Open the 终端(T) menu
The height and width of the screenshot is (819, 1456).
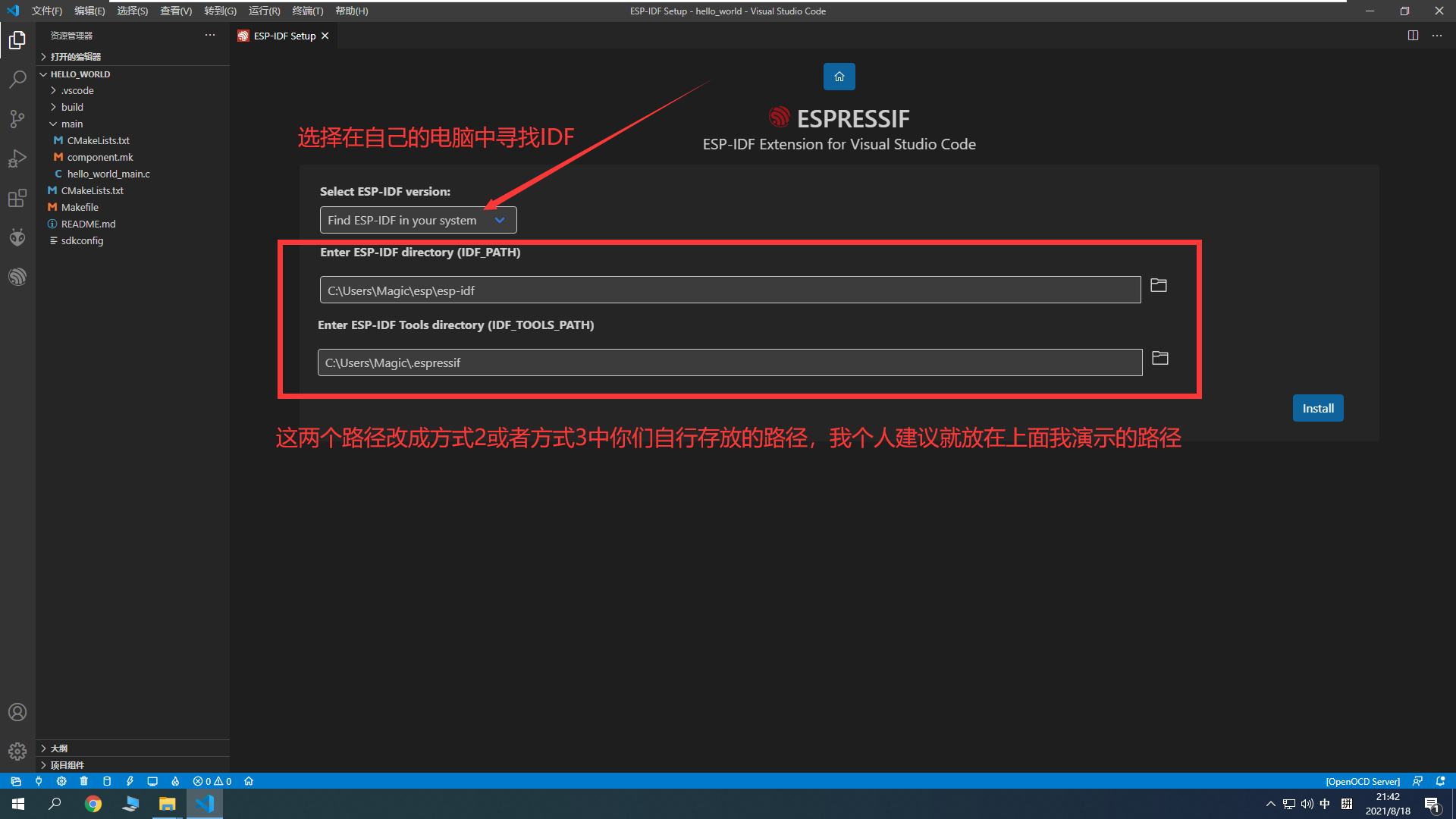(x=307, y=11)
